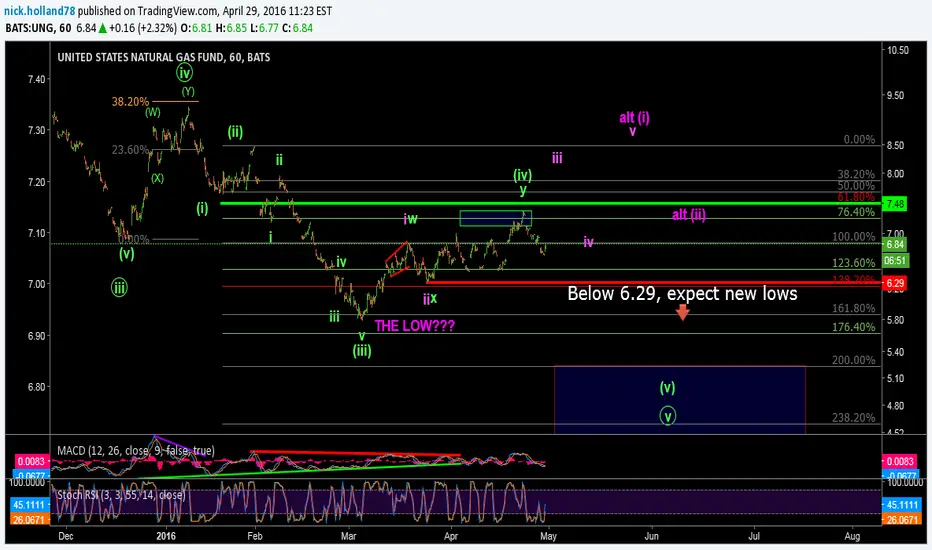Select the 123.60% Fibonacci level label
The image size is (932, 550).
click(x=854, y=263)
